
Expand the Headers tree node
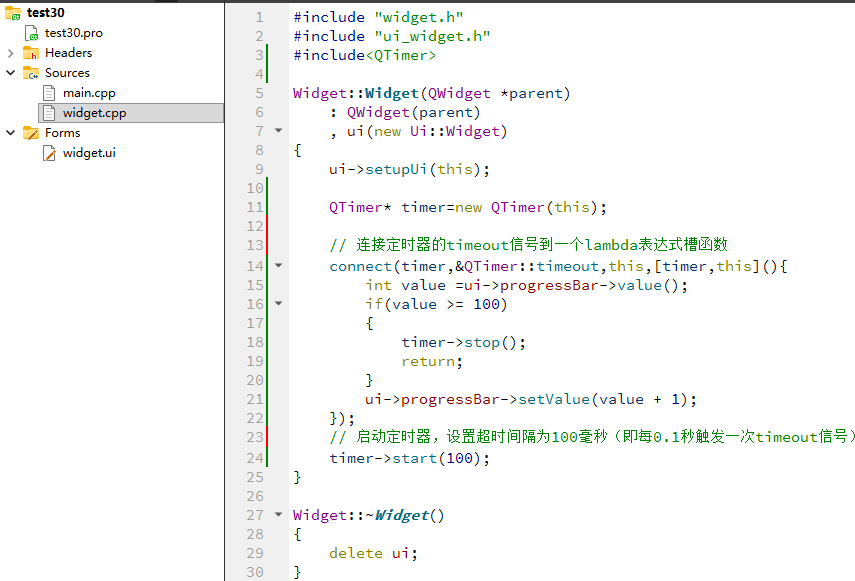pos(10,53)
